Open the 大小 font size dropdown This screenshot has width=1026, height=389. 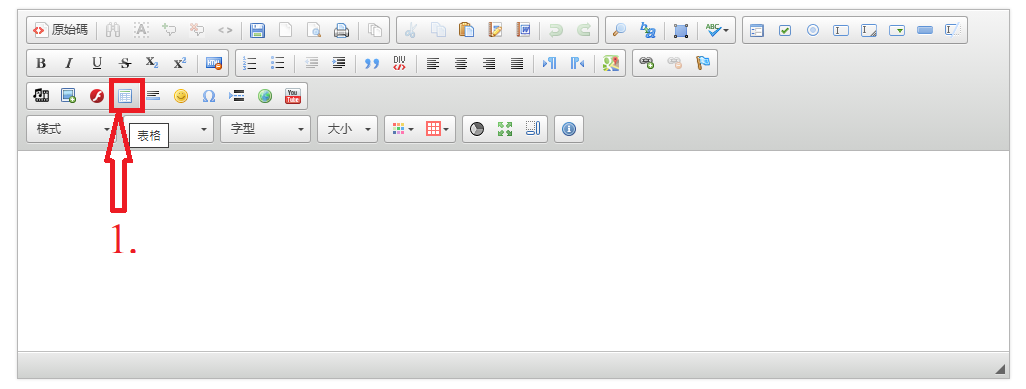[347, 129]
